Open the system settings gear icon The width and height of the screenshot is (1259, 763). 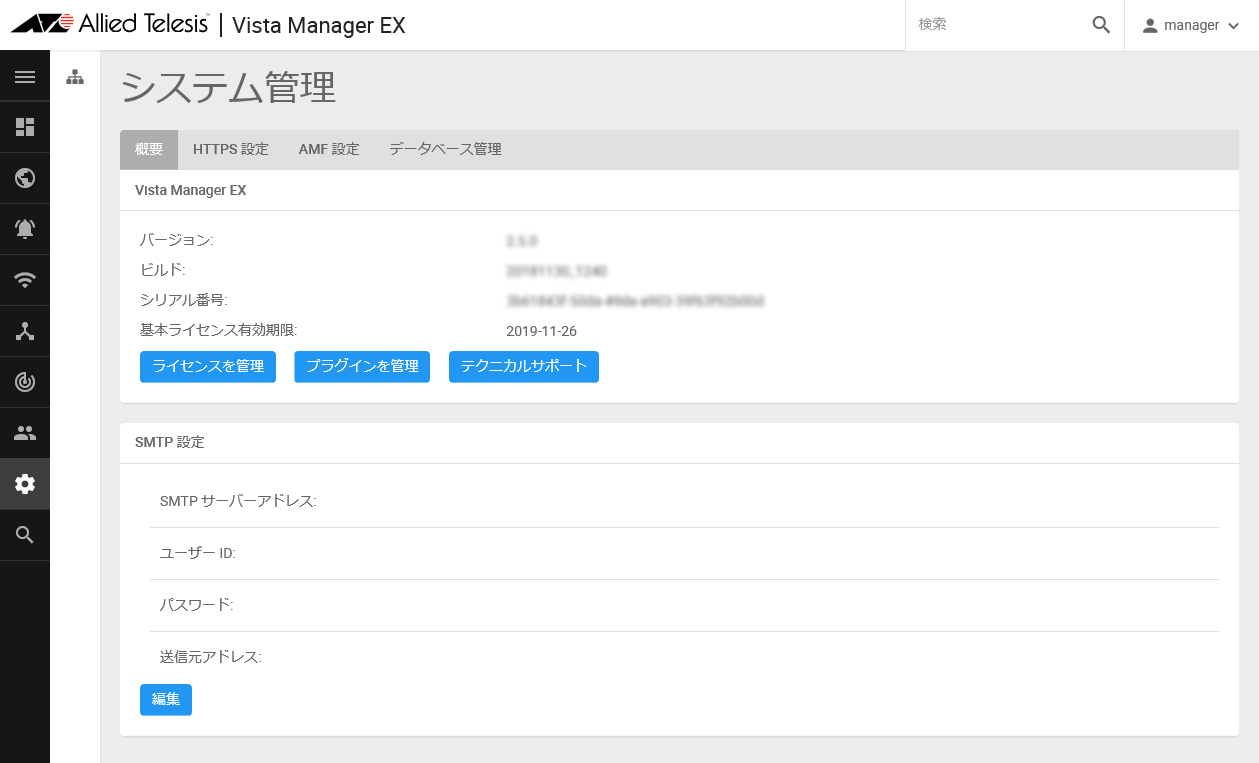coord(25,484)
